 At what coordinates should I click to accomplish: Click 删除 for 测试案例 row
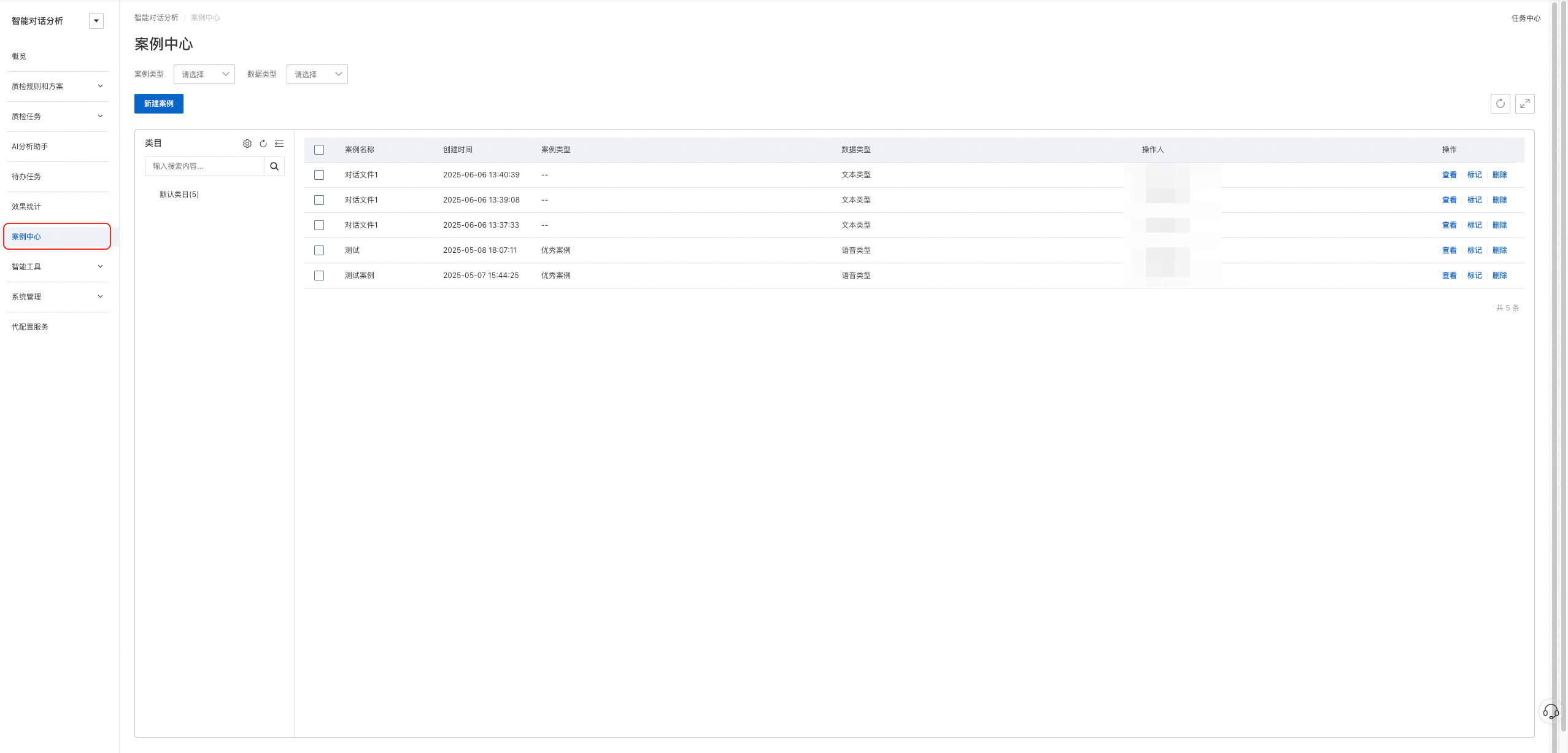1499,276
